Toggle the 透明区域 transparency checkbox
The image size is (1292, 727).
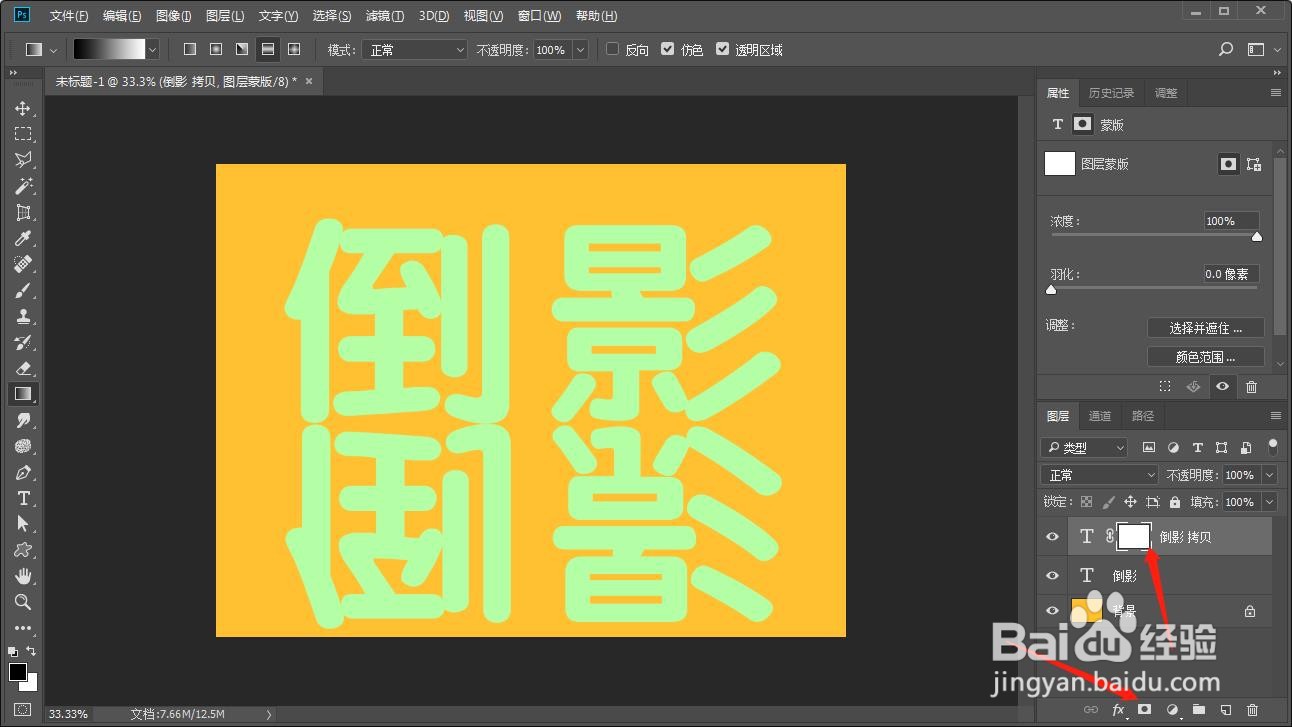click(x=722, y=49)
